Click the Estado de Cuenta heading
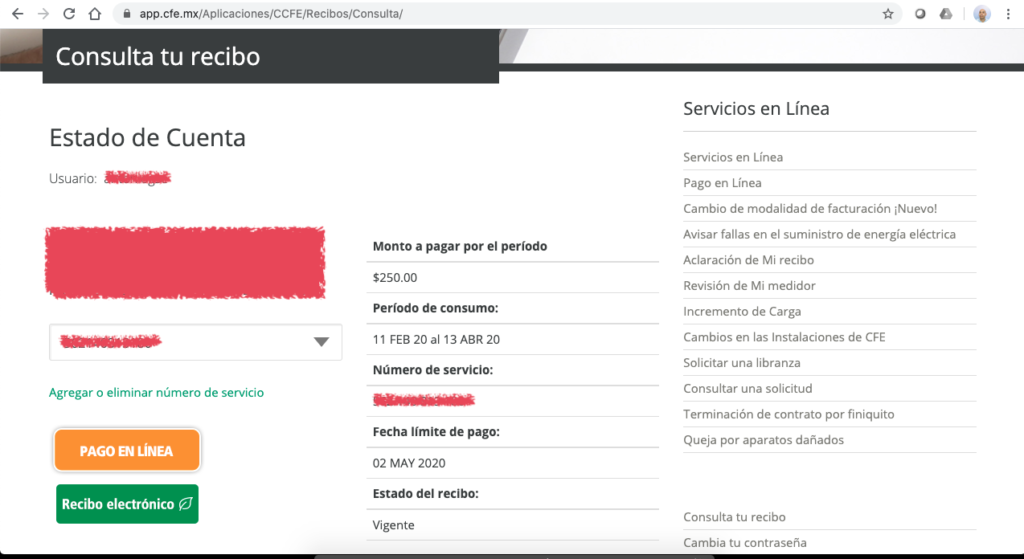This screenshot has height=559, width=1024. pyautogui.click(x=148, y=138)
